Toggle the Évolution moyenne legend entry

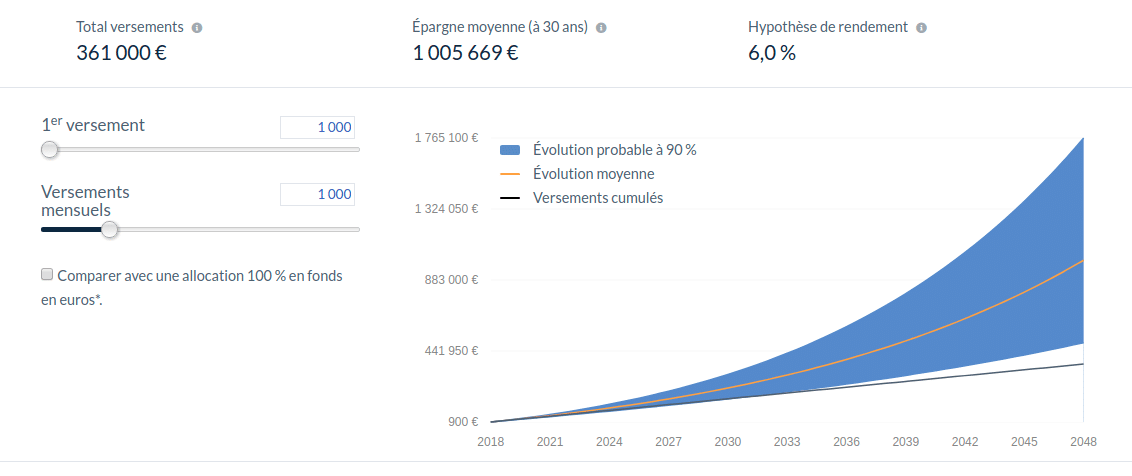tap(577, 174)
